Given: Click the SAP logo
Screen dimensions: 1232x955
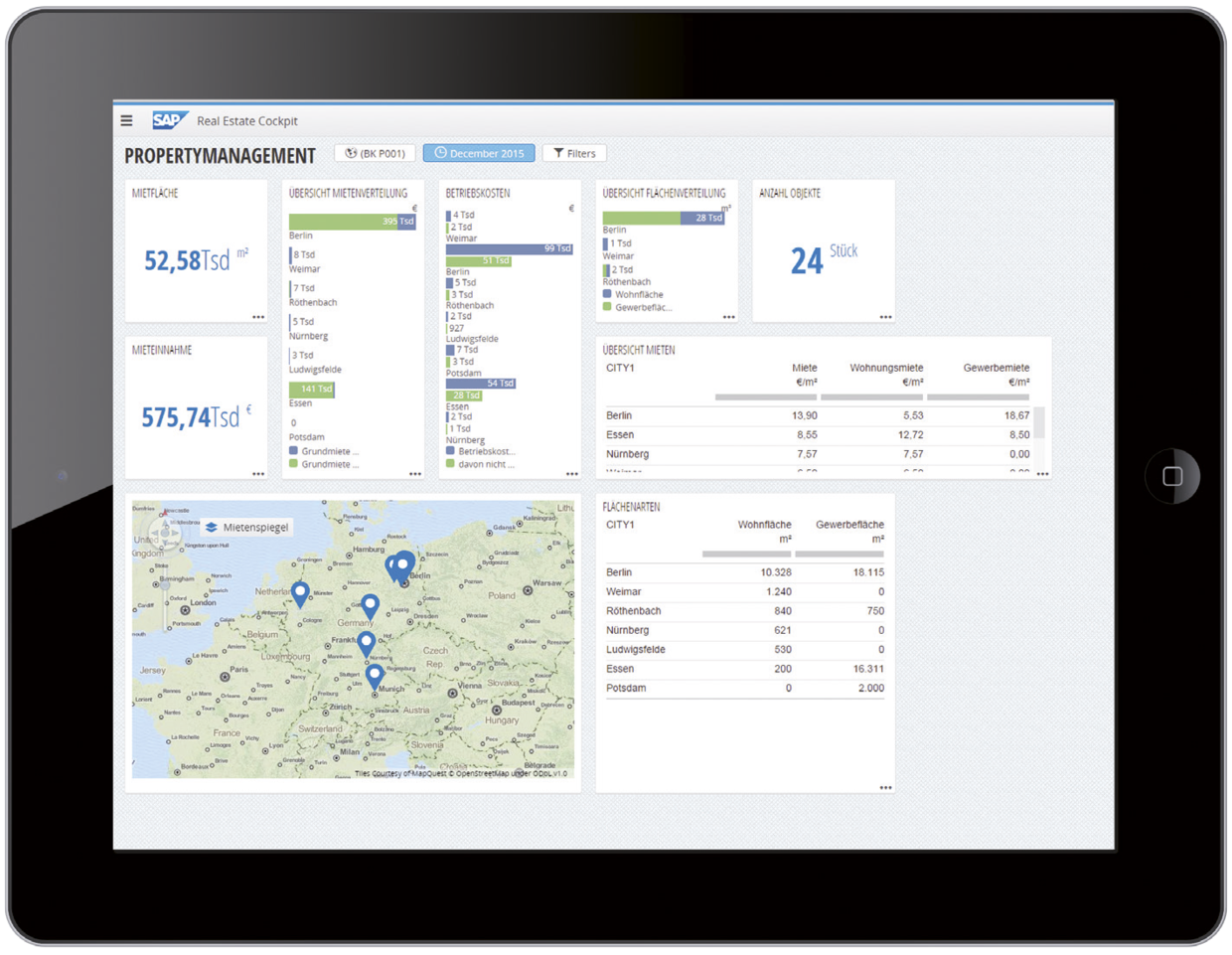Looking at the screenshot, I should tap(168, 119).
